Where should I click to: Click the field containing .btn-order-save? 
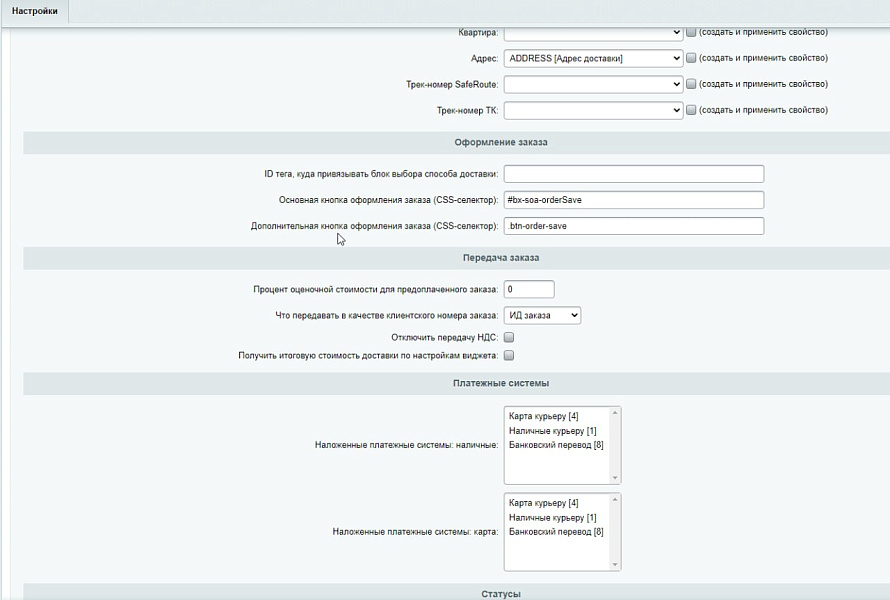[633, 226]
